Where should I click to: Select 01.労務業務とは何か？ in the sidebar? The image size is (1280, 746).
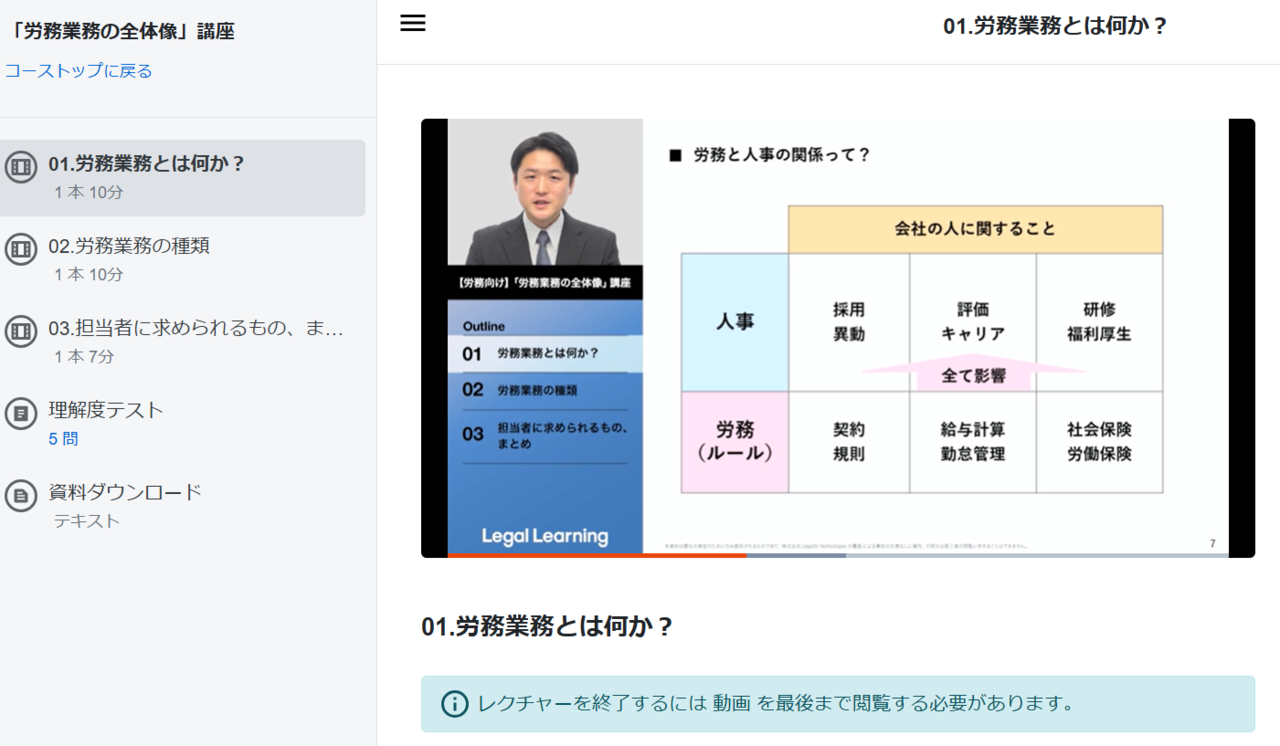[147, 164]
